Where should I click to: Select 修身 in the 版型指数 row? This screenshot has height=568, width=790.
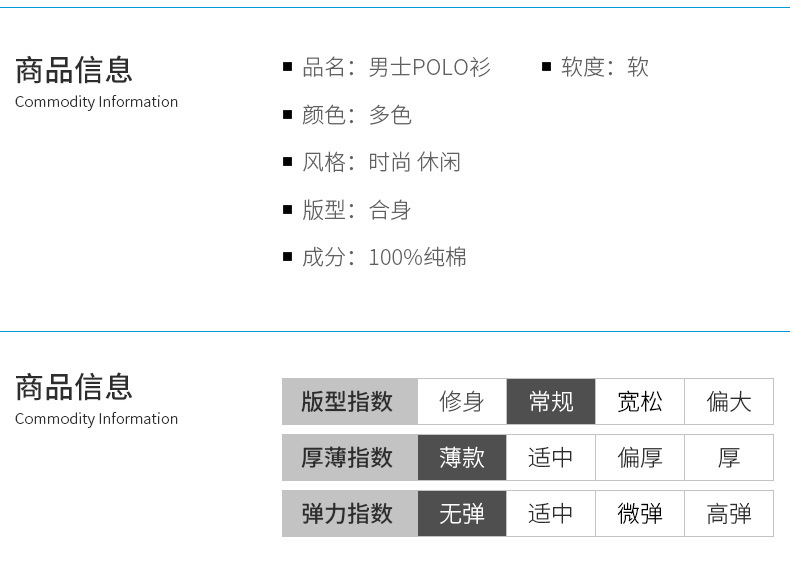pos(462,402)
